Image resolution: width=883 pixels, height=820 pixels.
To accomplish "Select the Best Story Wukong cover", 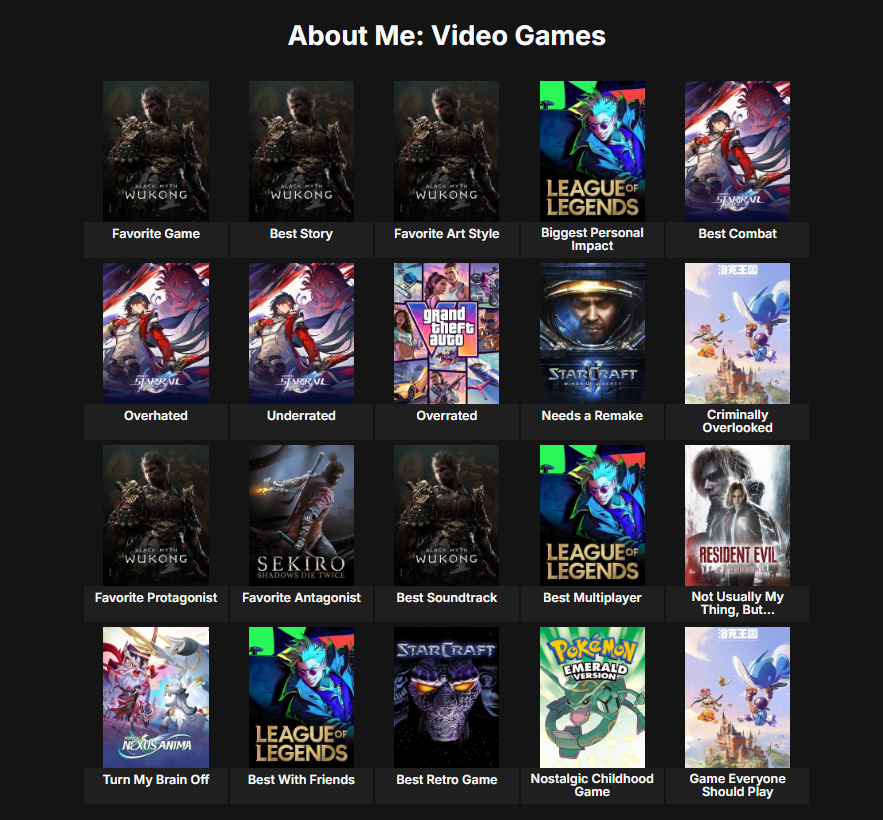I will pos(301,151).
